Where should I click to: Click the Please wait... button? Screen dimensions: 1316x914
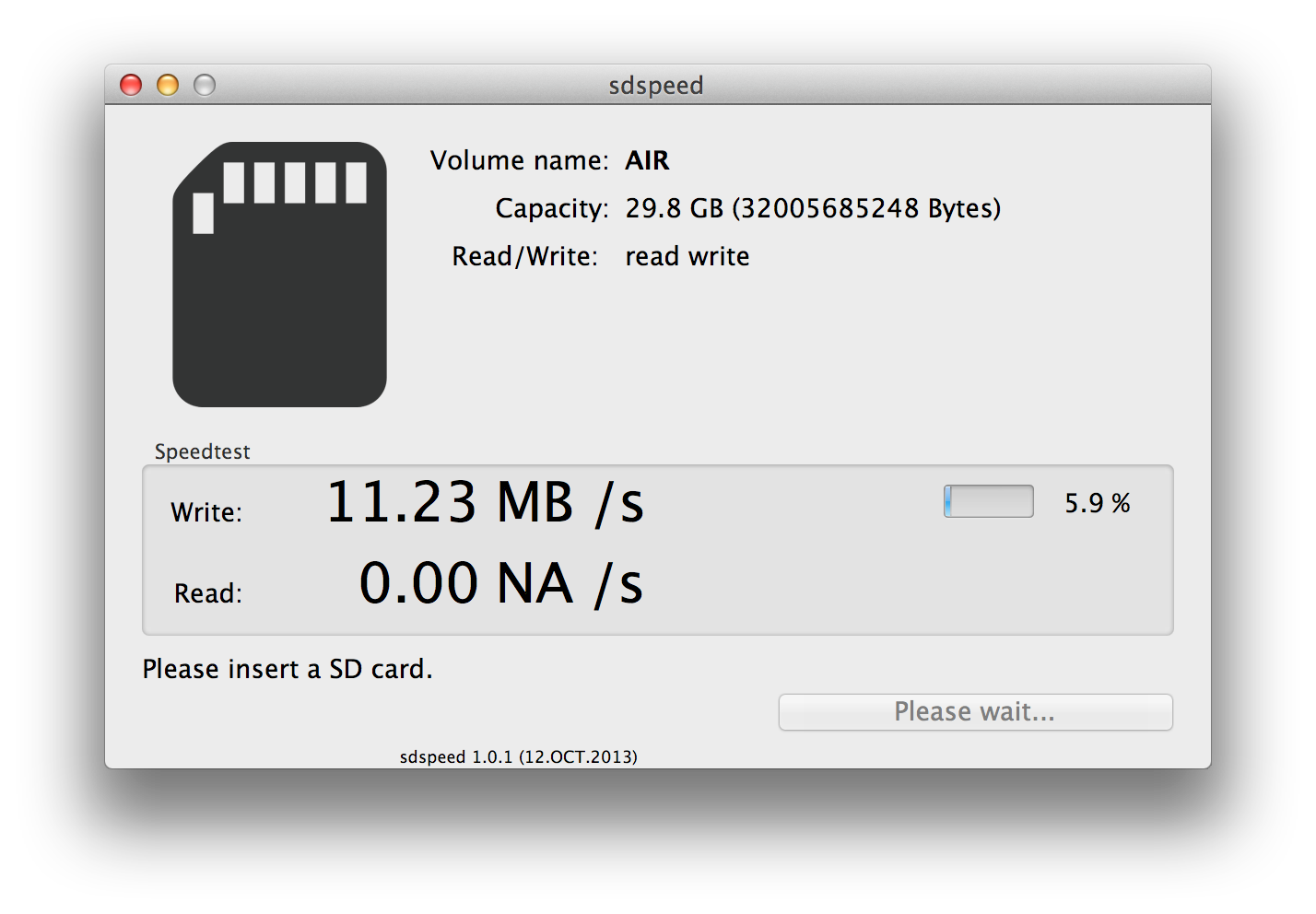click(x=975, y=712)
